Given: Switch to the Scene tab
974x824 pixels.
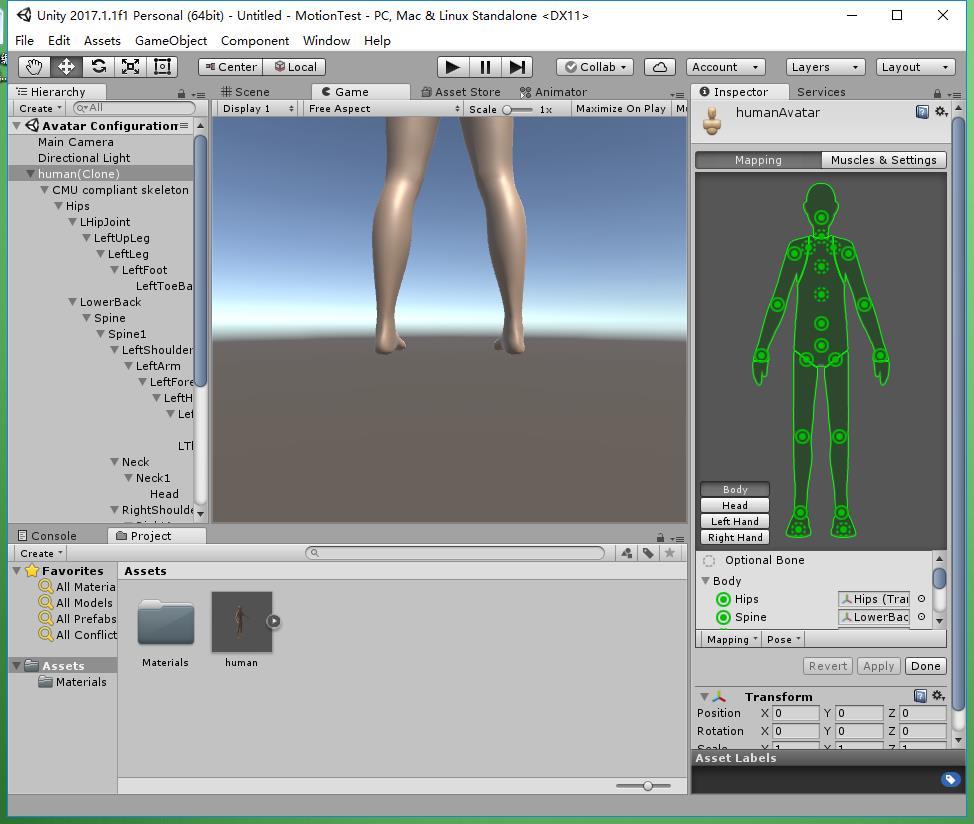Looking at the screenshot, I should click(x=245, y=92).
